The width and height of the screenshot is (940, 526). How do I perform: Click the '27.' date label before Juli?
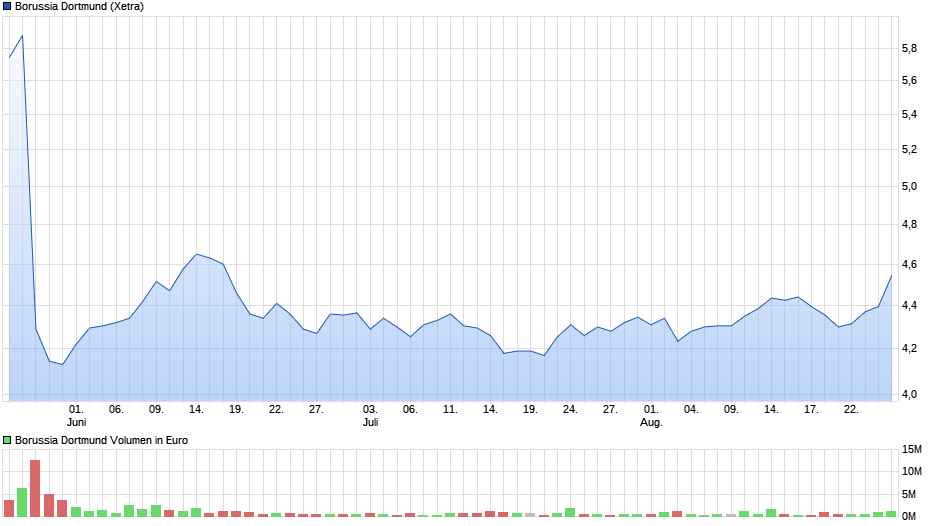[316, 410]
